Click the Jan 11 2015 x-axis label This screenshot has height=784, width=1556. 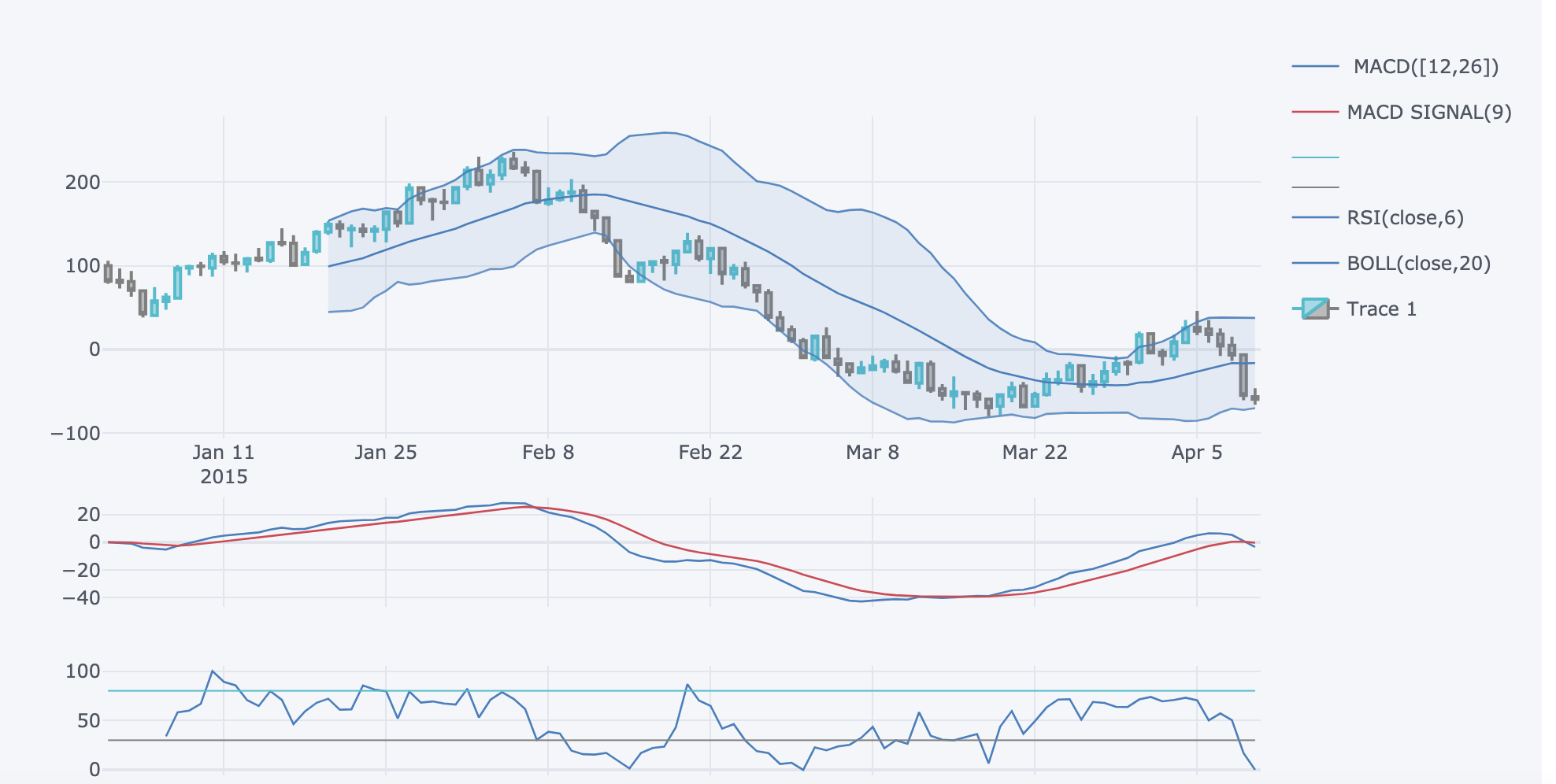click(x=224, y=464)
